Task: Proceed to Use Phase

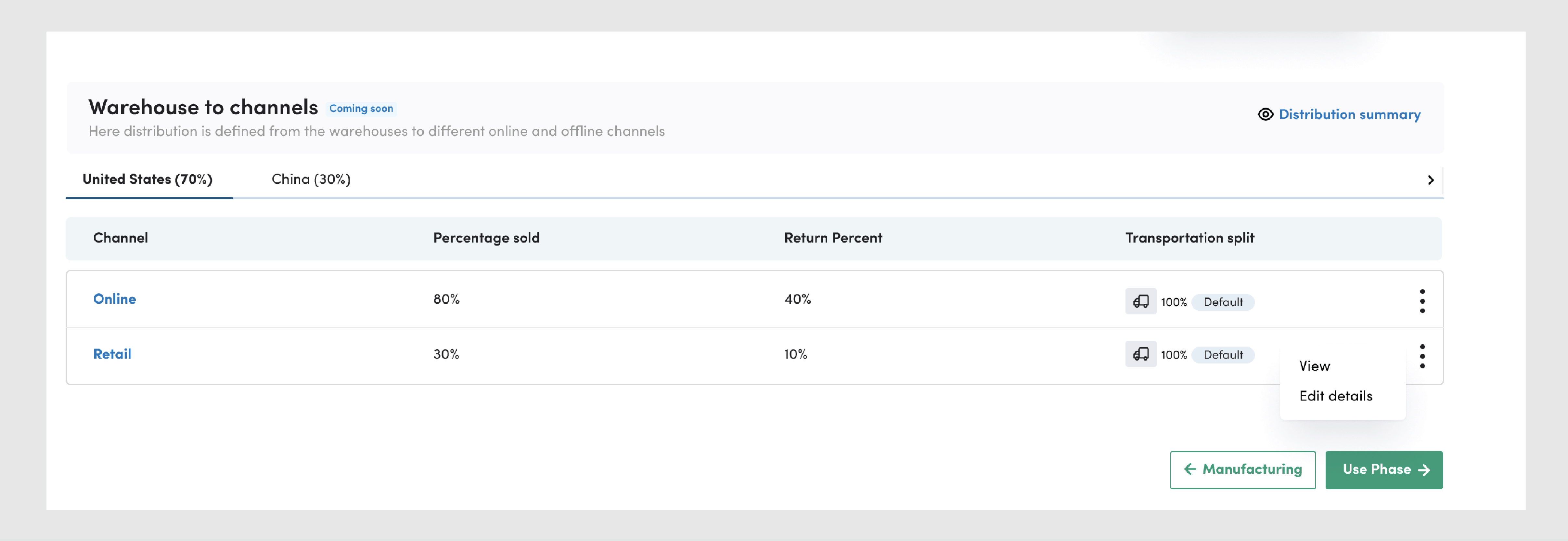Action: click(1383, 470)
